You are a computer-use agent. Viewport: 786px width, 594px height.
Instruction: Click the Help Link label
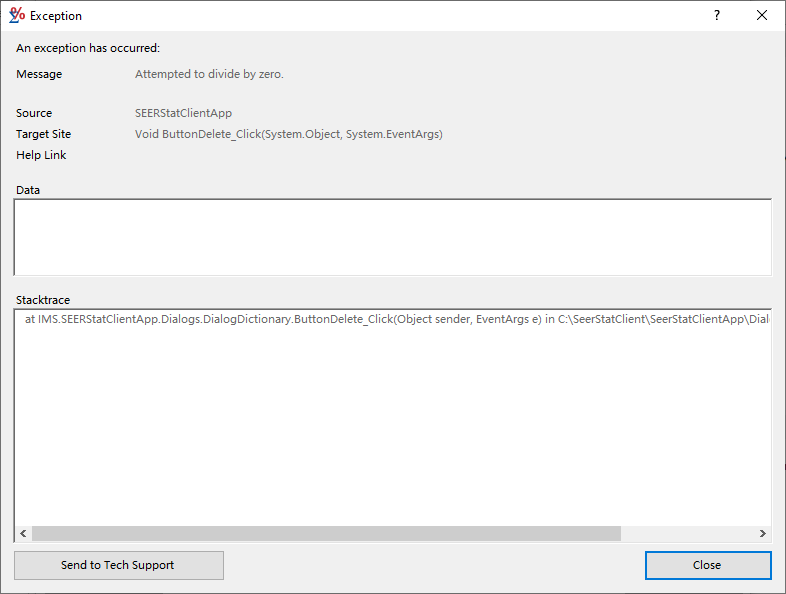point(41,155)
